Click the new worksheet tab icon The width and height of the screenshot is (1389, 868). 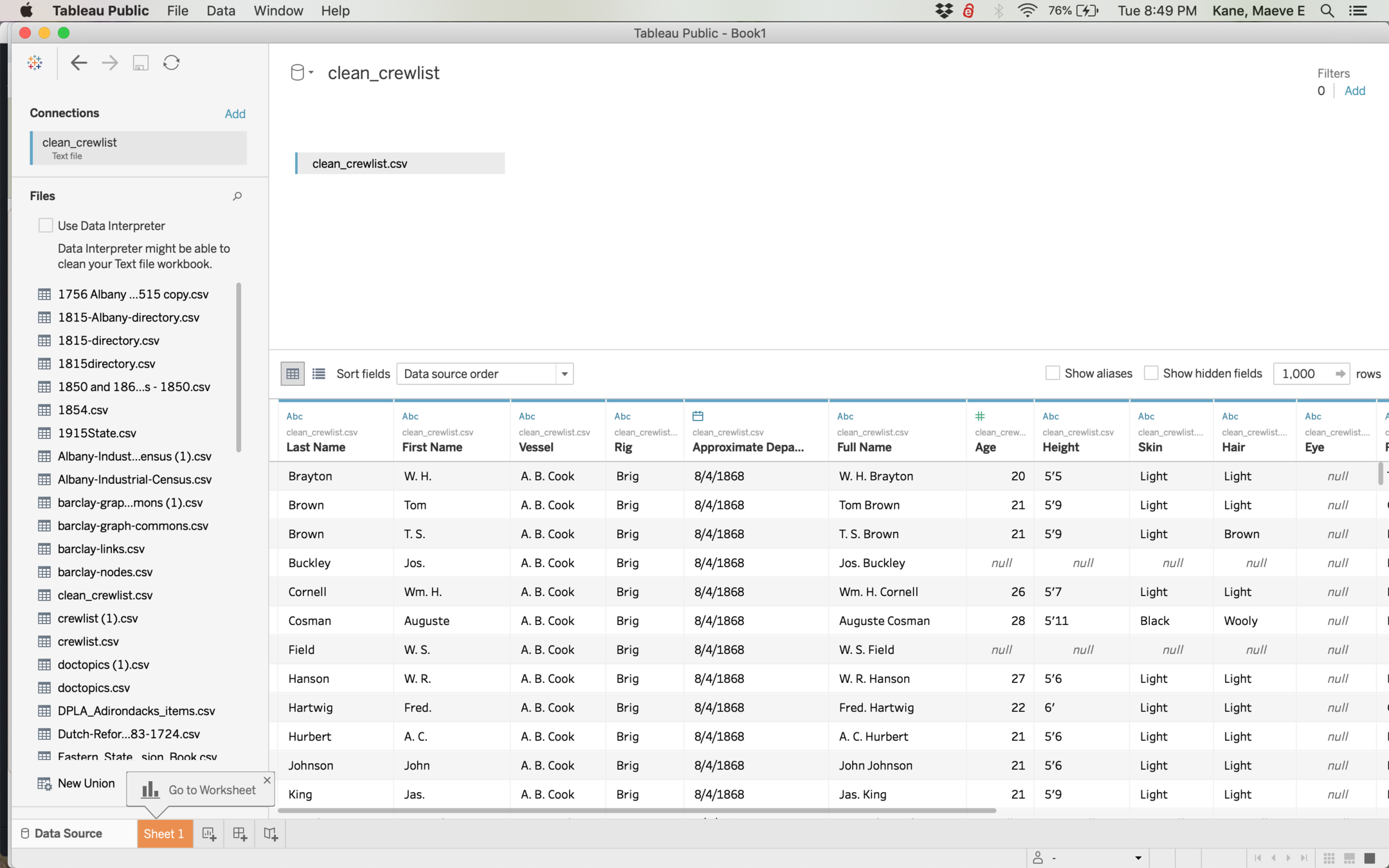pyautogui.click(x=209, y=834)
